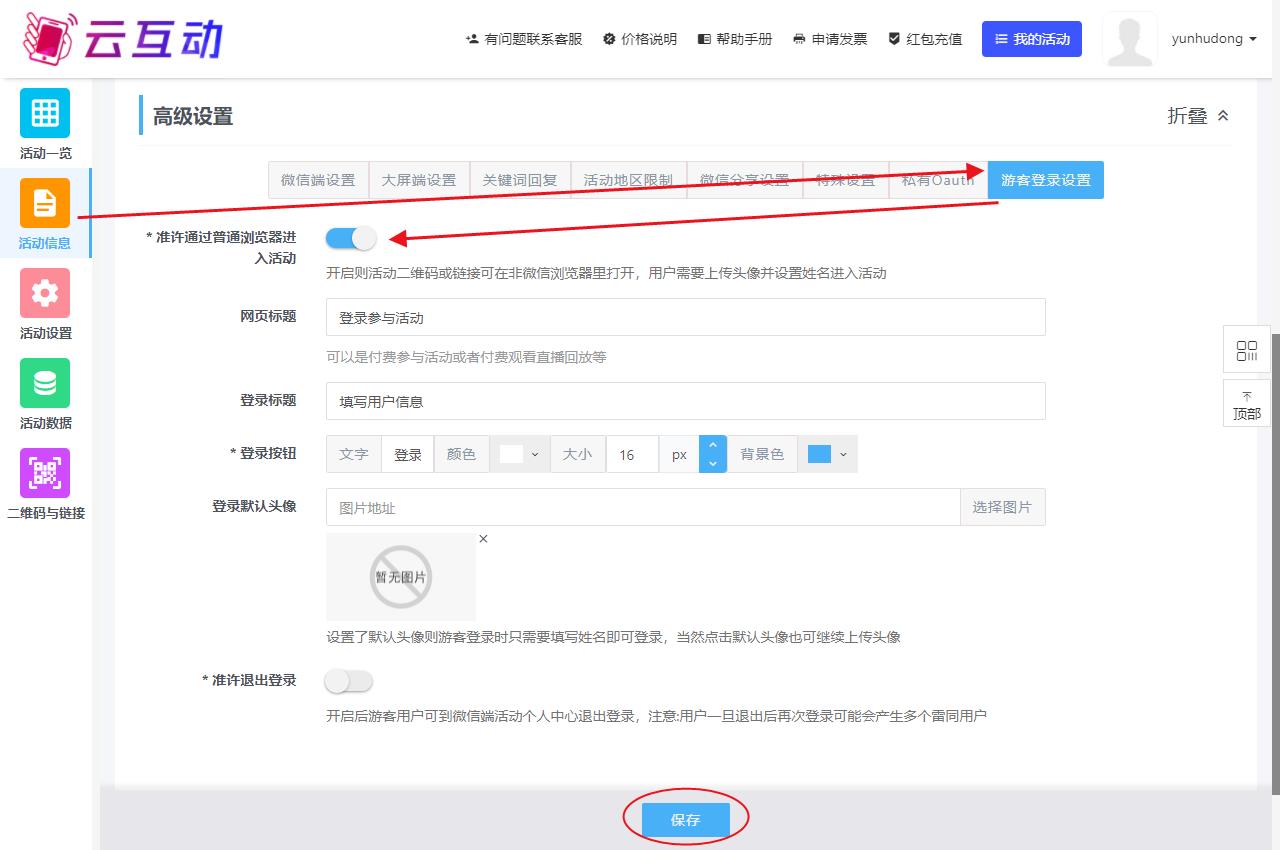The width and height of the screenshot is (1280, 850).
Task: Enable the 准许退出登录 switch
Action: tap(348, 681)
